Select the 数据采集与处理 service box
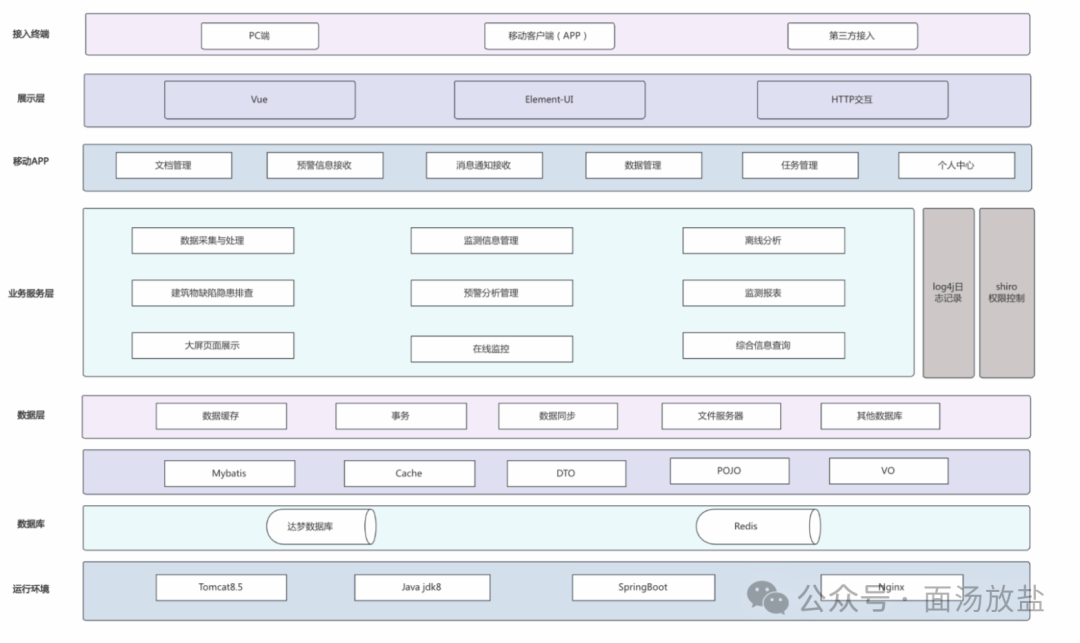 pos(213,240)
